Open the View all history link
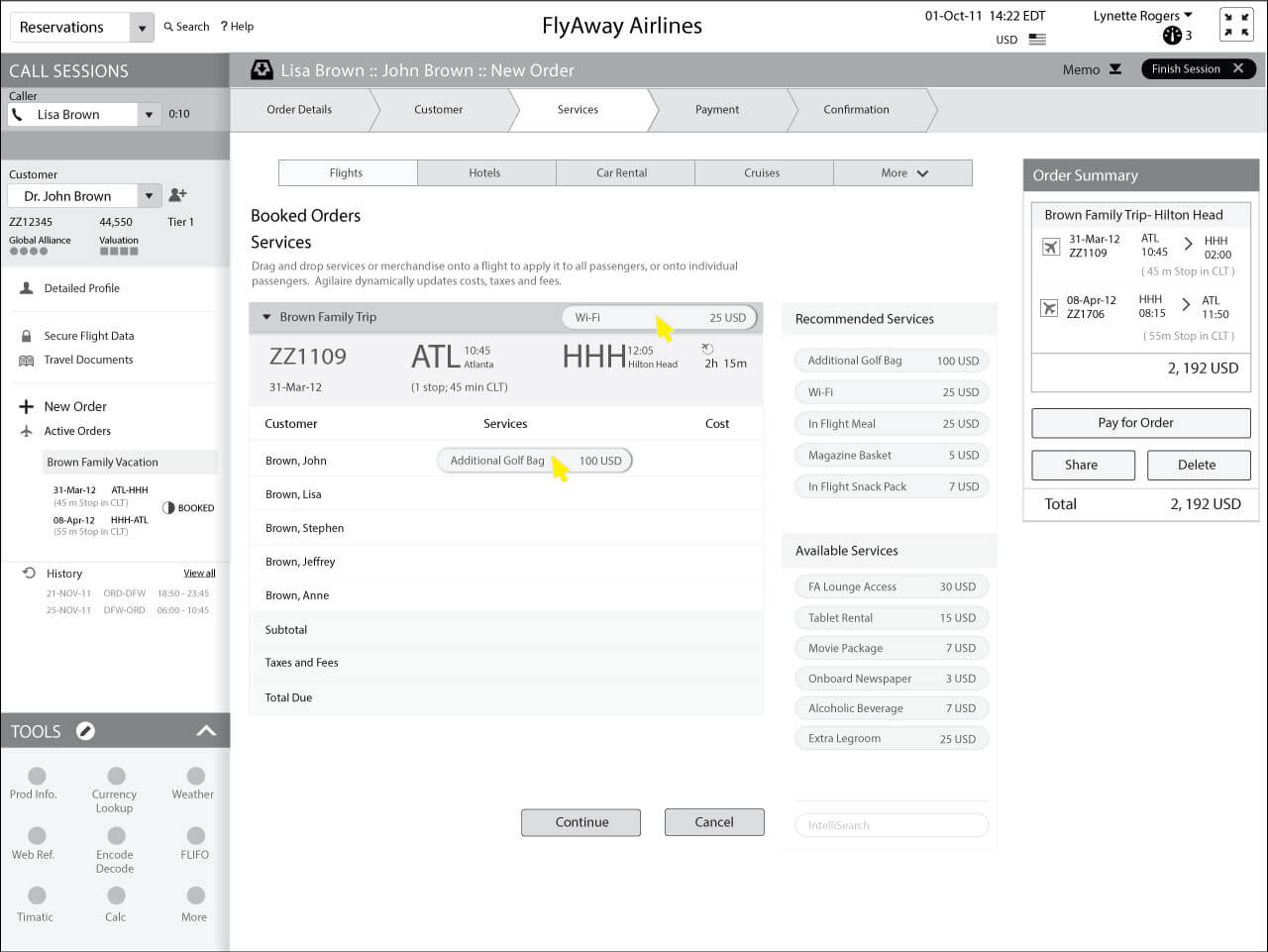1268x952 pixels. [x=199, y=573]
